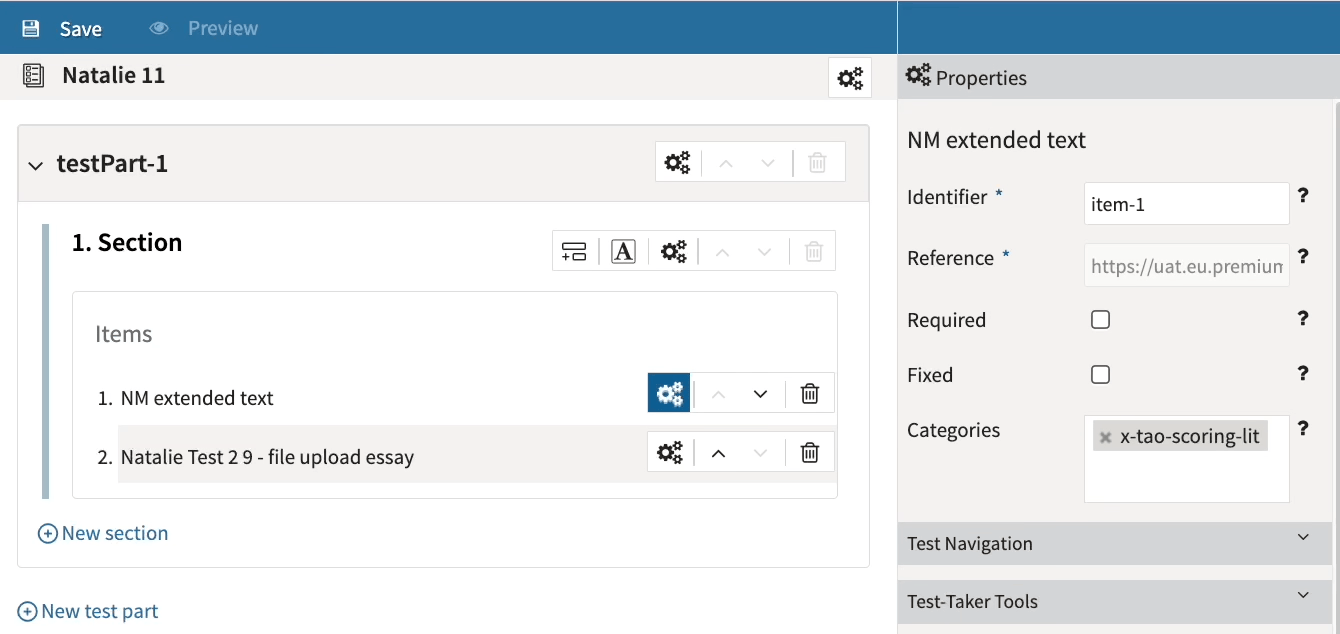Click Preview in the top bar

click(204, 29)
